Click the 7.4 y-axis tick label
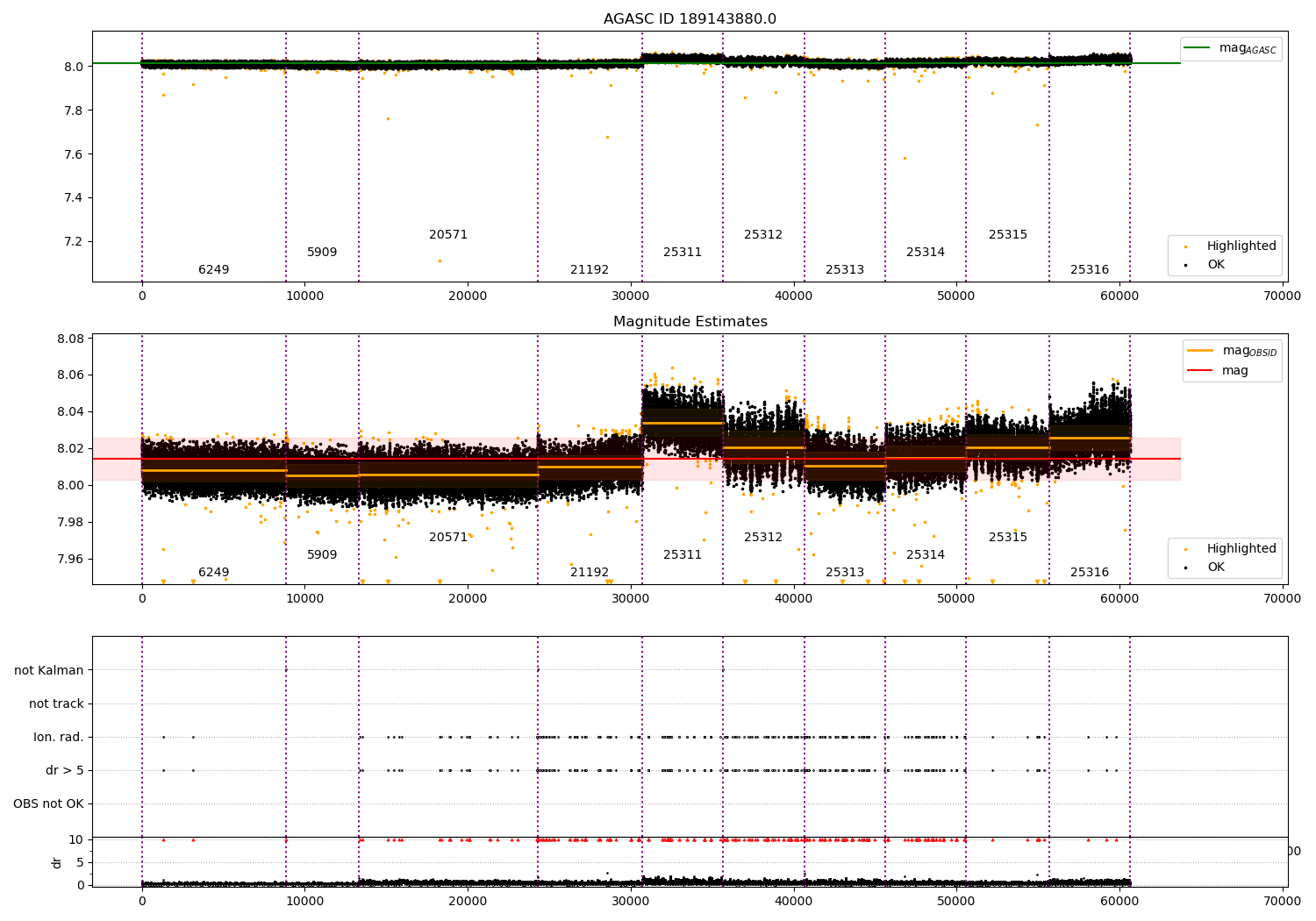1316x921 pixels. (74, 198)
